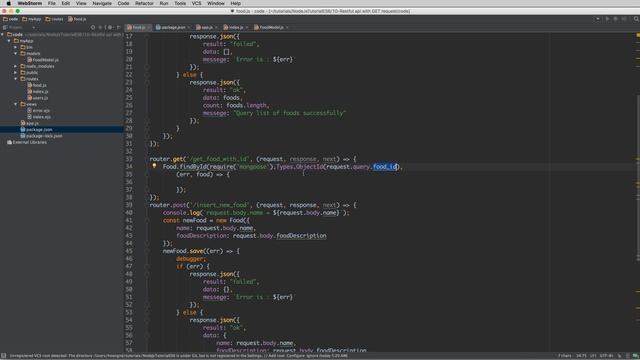Image resolution: width=640 pixels, height=360 pixels.
Task: Expand the public folder
Action: (x=16, y=73)
